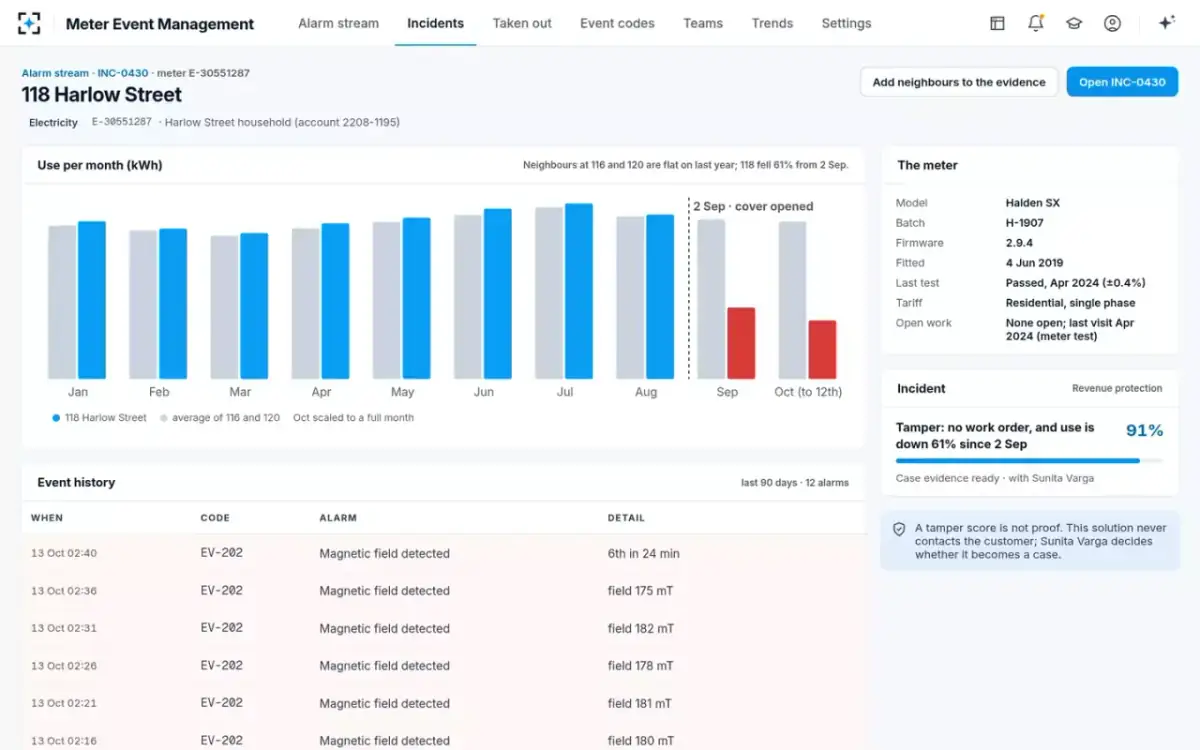Click the 'field 181 mT' detail cell
This screenshot has height=750, width=1200.
[x=641, y=704]
